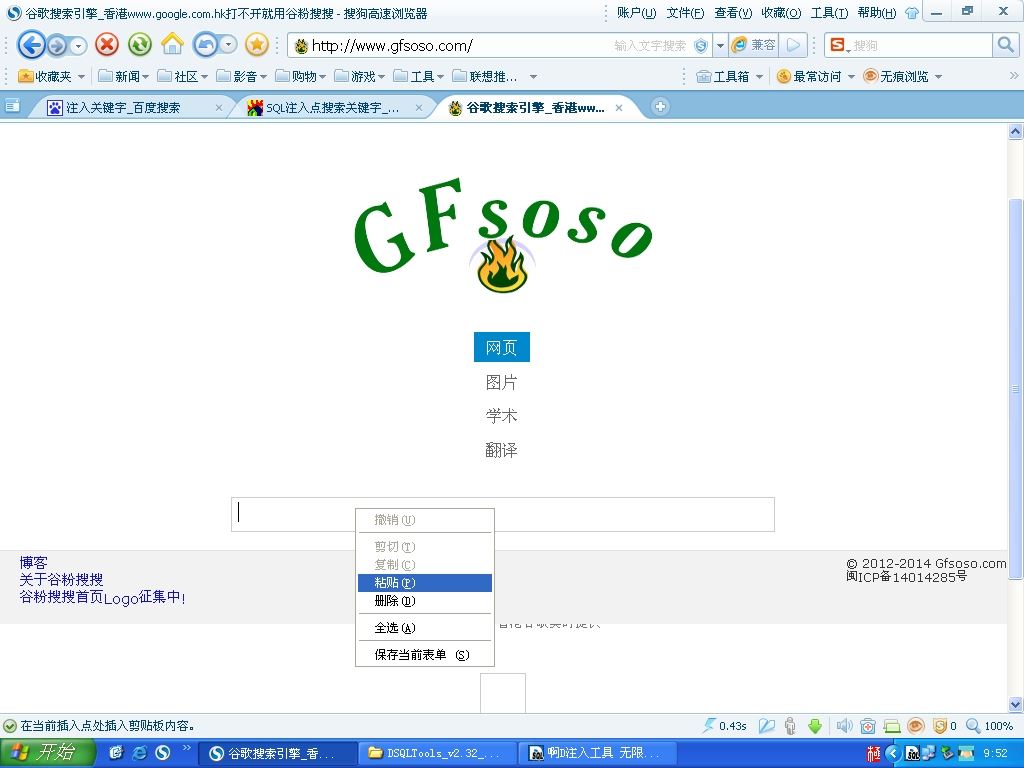Go back with the blue back arrow
This screenshot has width=1024, height=768.
point(31,45)
